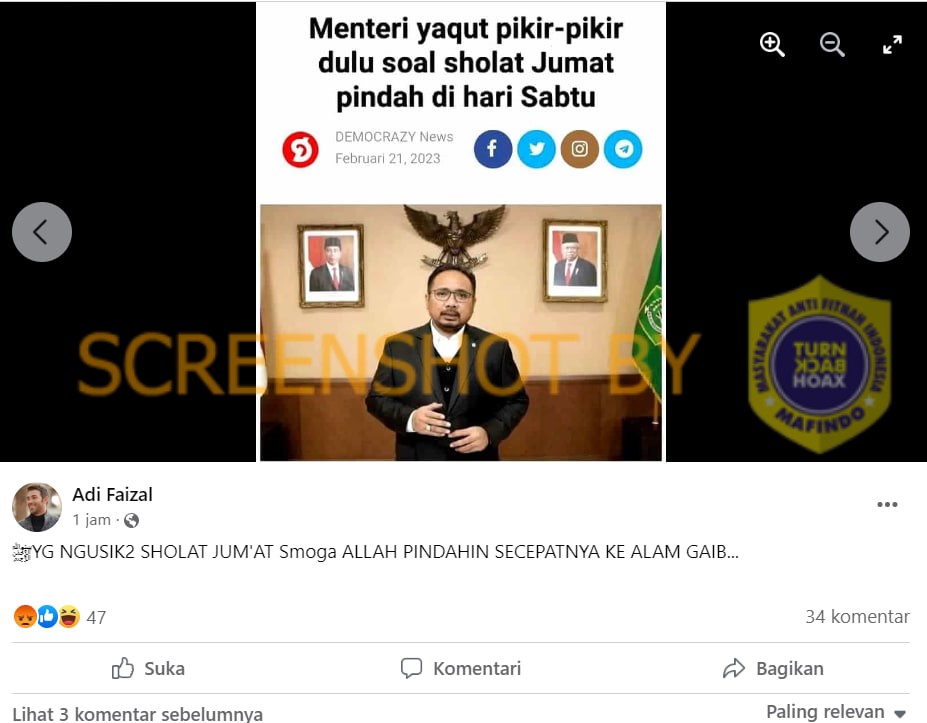Image resolution: width=927 pixels, height=723 pixels.
Task: Share the post with Bagikan
Action: pos(773,669)
